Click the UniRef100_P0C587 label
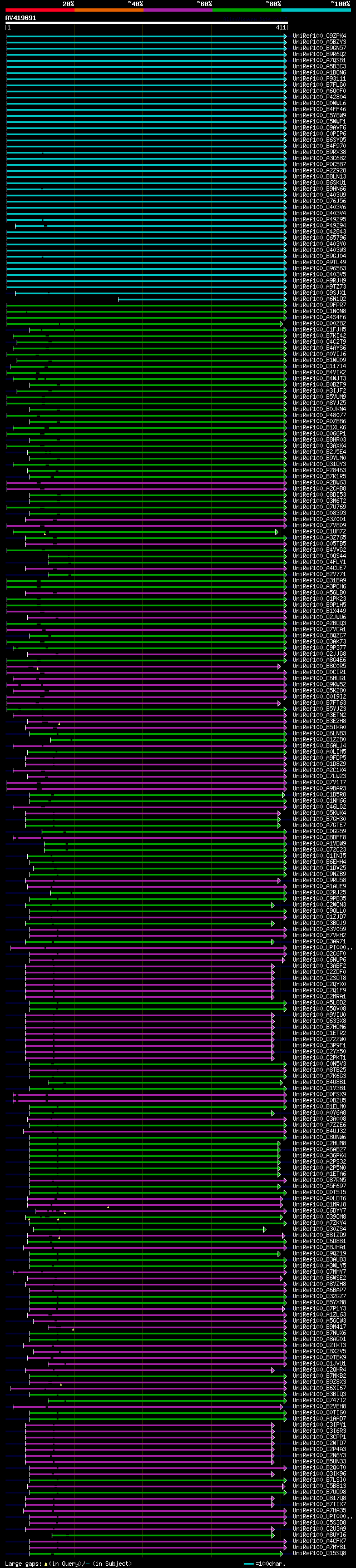This screenshot has width=356, height=1568. [319, 164]
